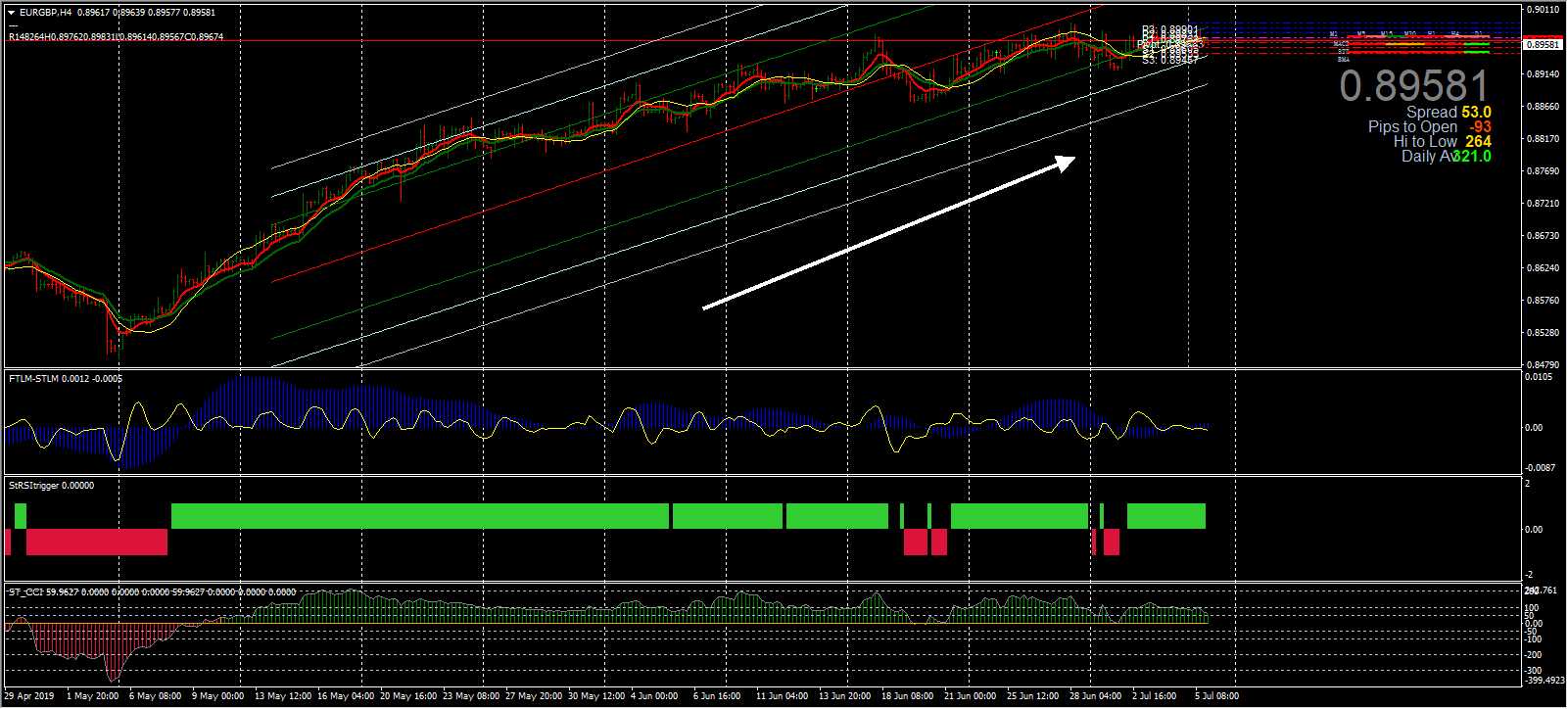This screenshot has height=709, width=1568.
Task: Click the 5 Jul 08:00 time label
Action: pyautogui.click(x=1217, y=696)
